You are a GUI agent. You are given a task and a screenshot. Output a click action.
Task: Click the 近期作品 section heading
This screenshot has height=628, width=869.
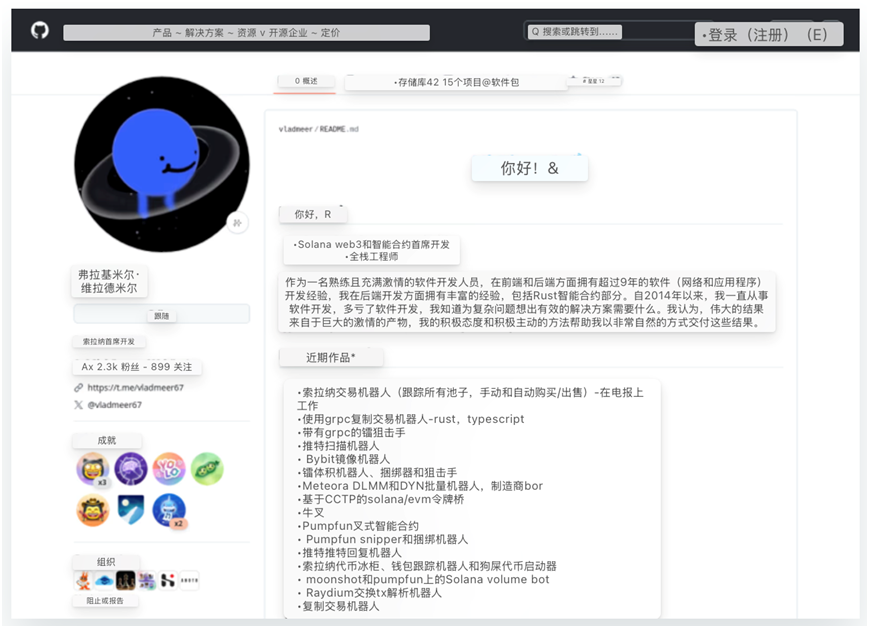(x=331, y=358)
